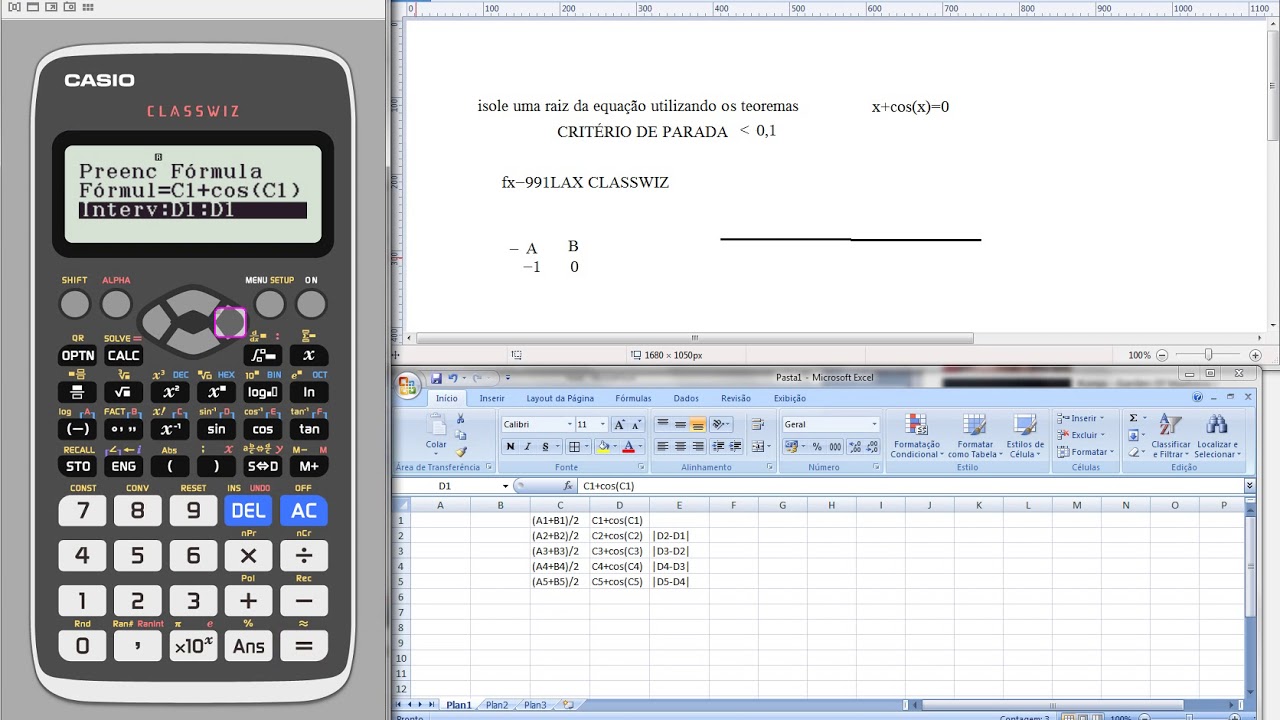The image size is (1280, 720).
Task: Adjust the 100% zoom slider in document window
Action: (1208, 355)
